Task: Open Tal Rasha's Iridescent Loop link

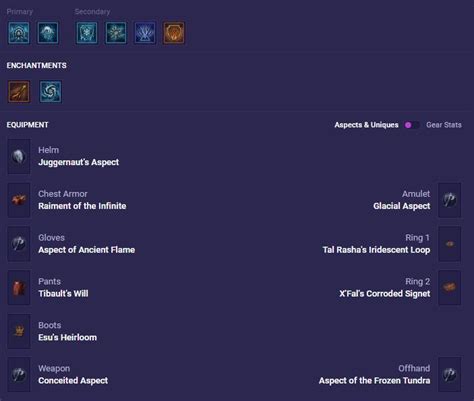Action: pyautogui.click(x=376, y=250)
